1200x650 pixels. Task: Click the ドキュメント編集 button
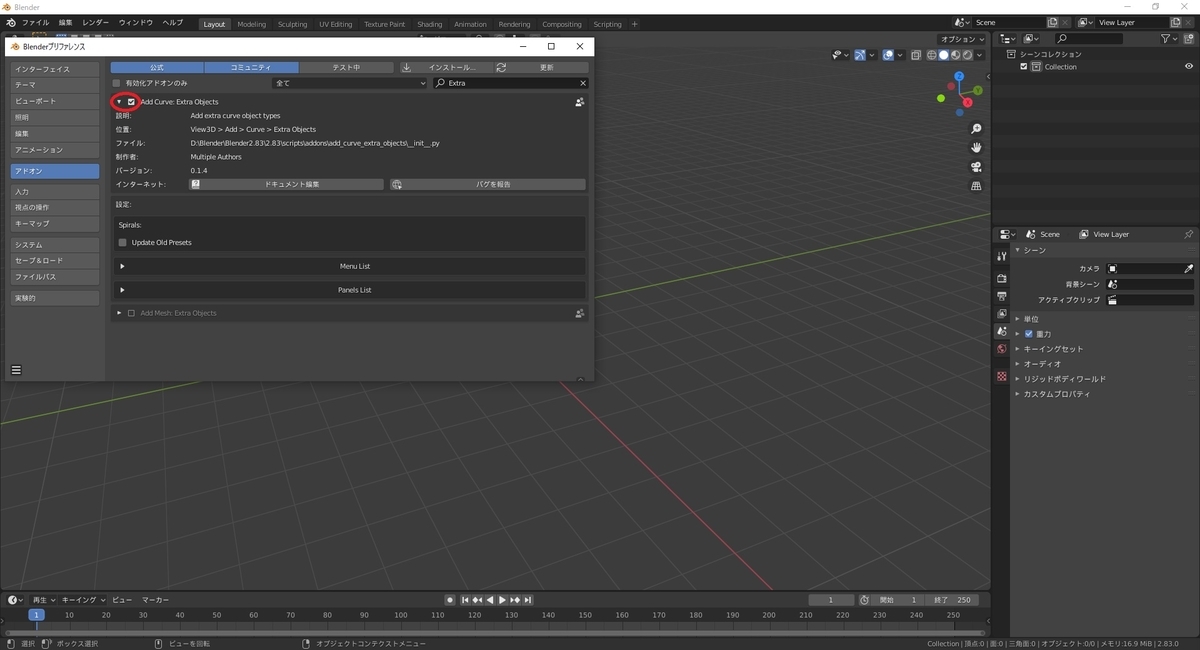[287, 184]
